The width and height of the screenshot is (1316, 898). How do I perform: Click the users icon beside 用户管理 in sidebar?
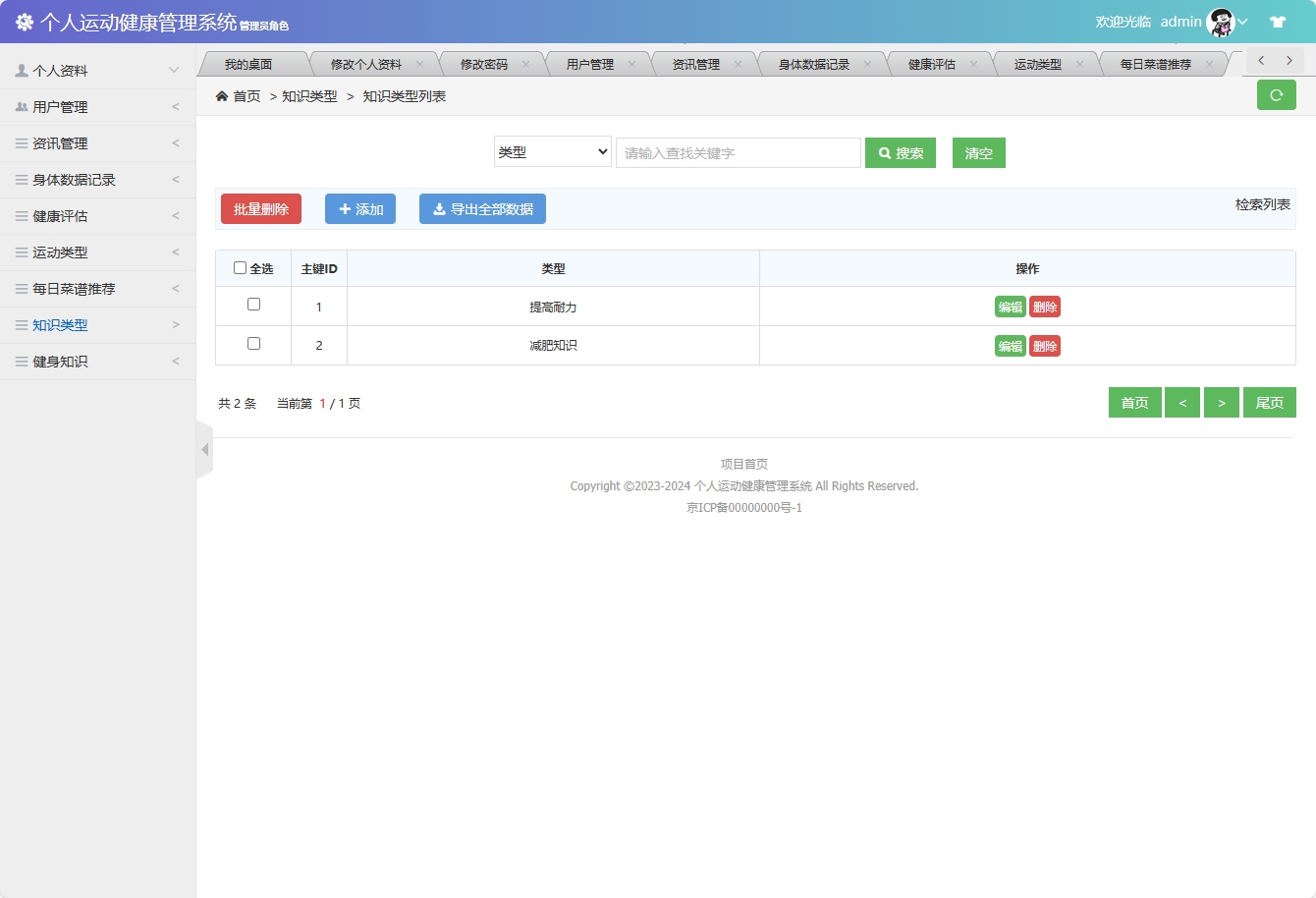(x=22, y=106)
